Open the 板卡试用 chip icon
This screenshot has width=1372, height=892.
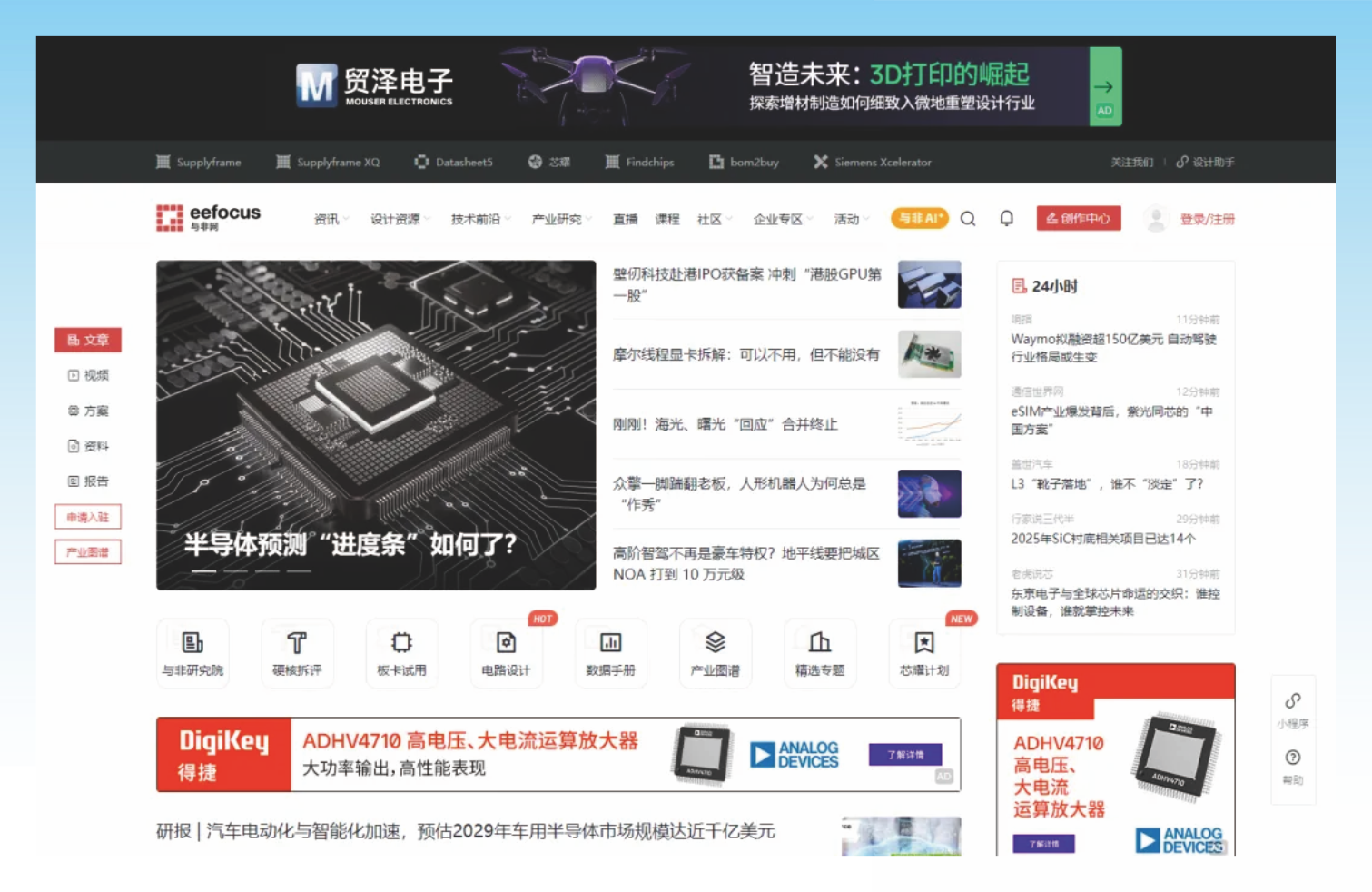pyautogui.click(x=401, y=644)
